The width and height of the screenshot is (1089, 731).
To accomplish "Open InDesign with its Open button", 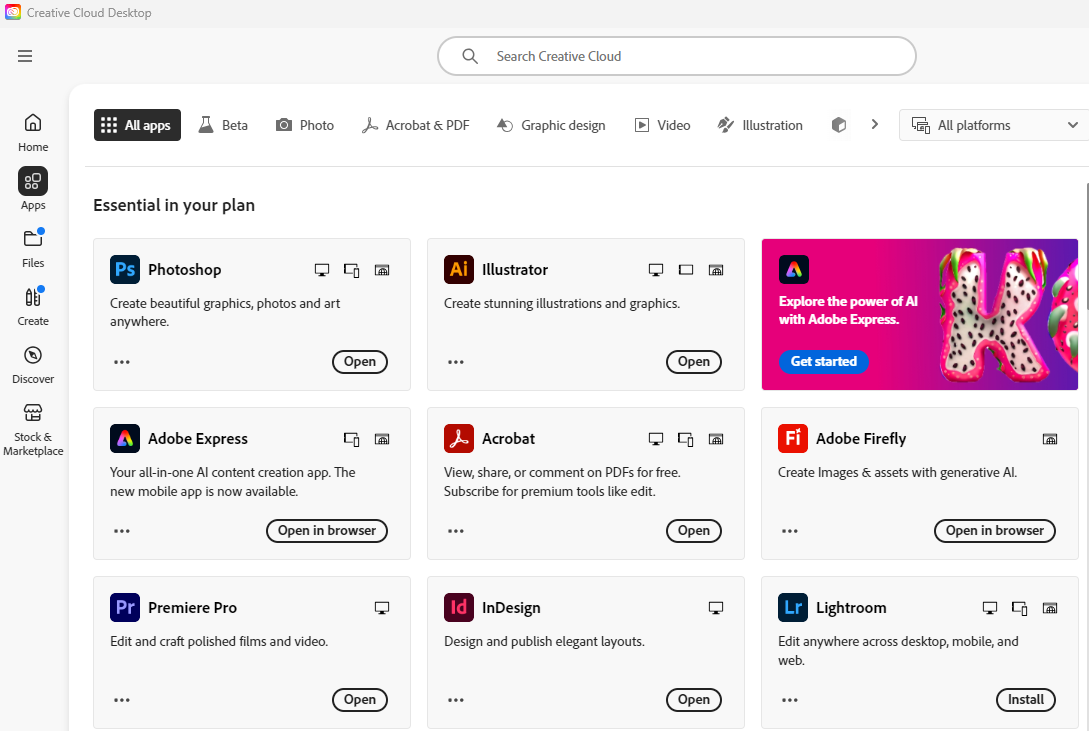I will tap(694, 700).
